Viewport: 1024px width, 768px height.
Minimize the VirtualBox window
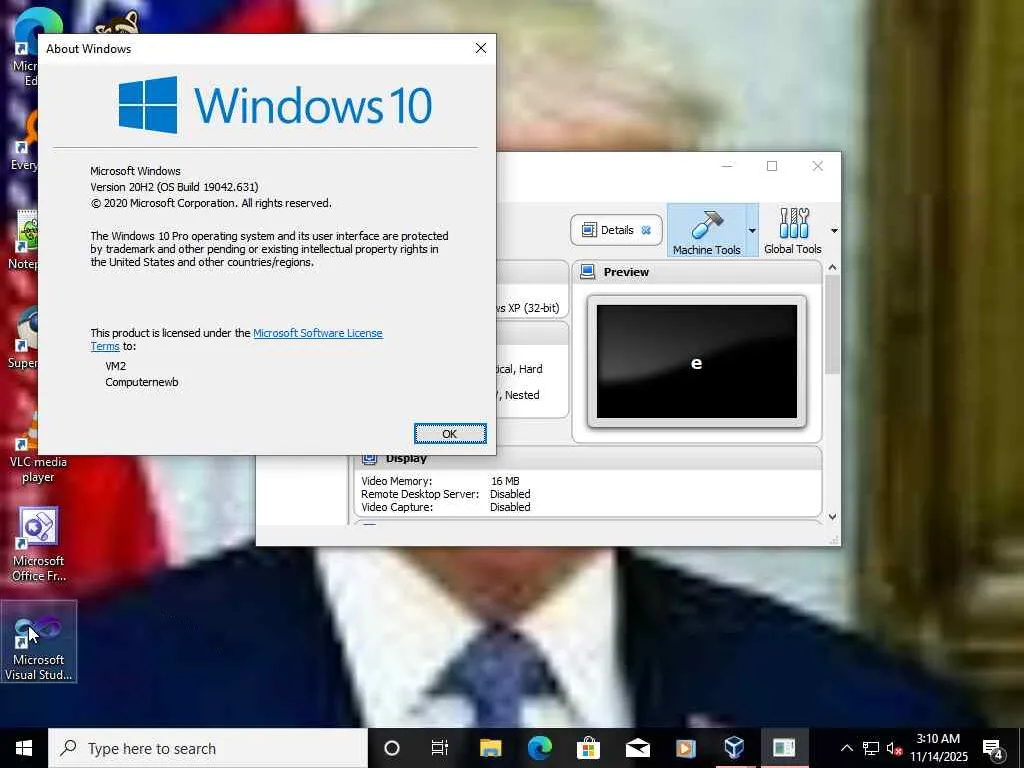coord(727,166)
